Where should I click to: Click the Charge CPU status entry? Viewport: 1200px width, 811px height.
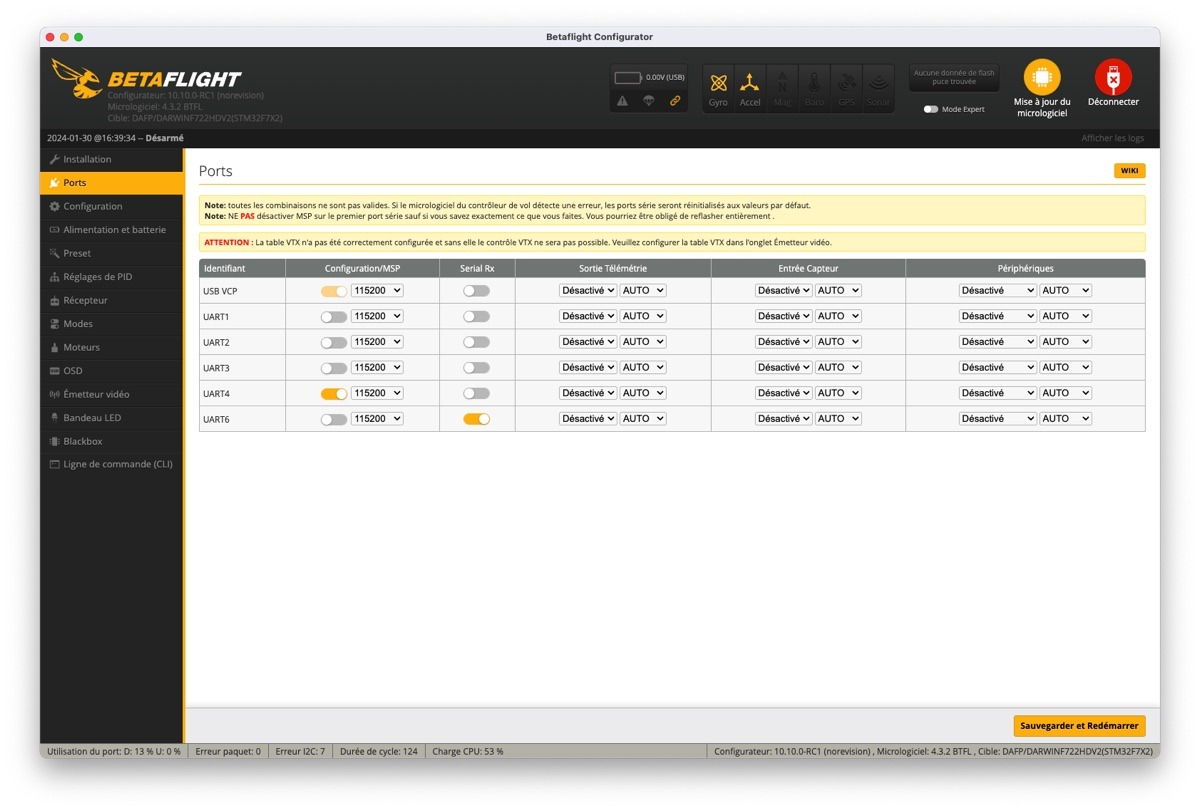(468, 751)
